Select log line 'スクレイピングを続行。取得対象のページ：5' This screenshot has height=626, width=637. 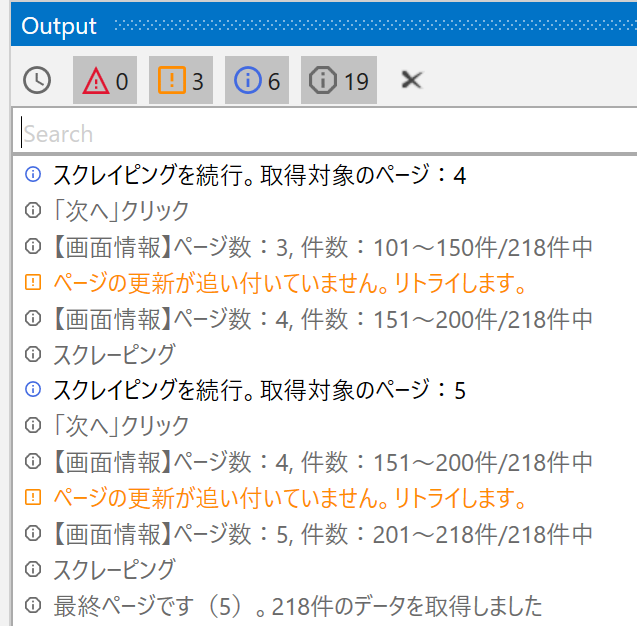click(260, 390)
